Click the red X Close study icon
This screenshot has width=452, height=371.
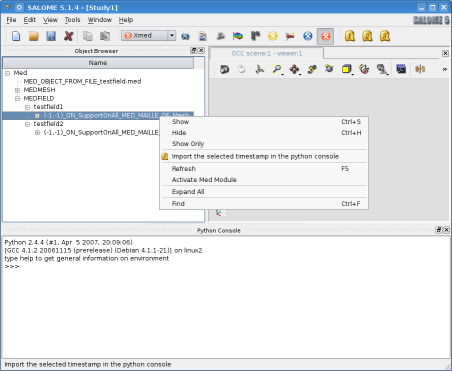pyautogui.click(x=68, y=36)
